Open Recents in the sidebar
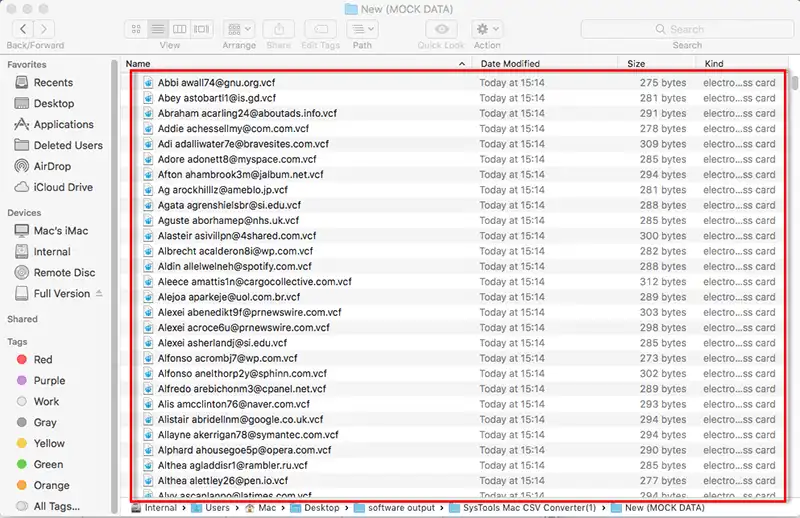Image resolution: width=800 pixels, height=518 pixels. point(53,83)
